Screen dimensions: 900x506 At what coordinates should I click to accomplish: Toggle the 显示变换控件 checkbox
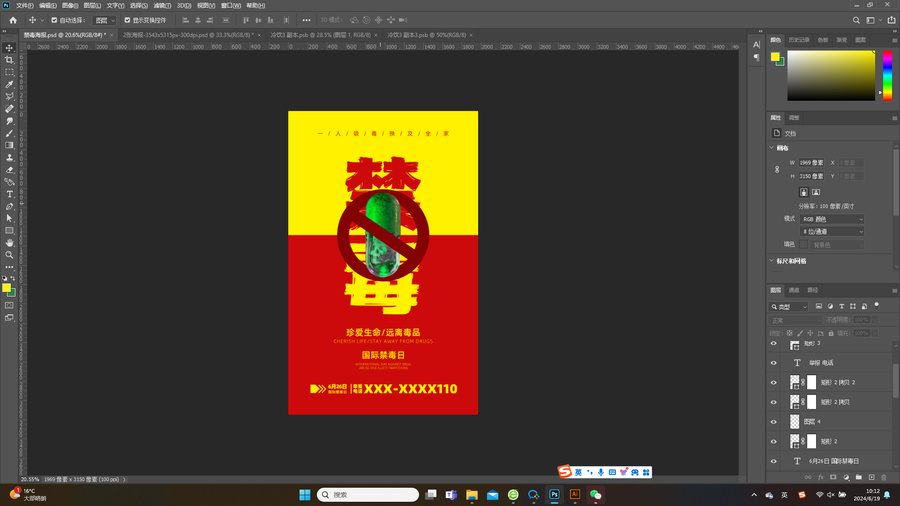point(127,20)
